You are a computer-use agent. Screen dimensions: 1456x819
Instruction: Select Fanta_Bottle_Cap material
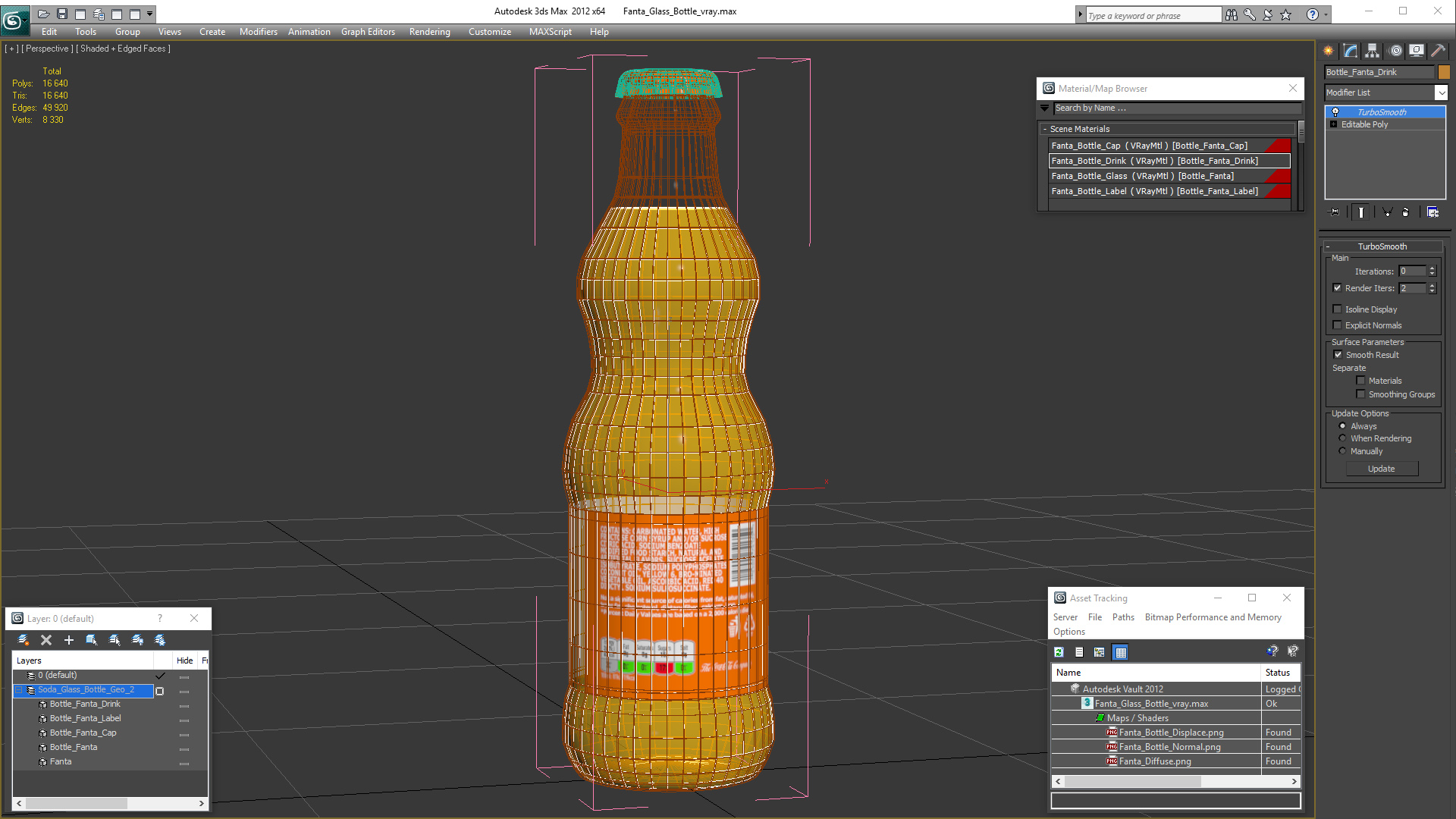coord(1169,146)
